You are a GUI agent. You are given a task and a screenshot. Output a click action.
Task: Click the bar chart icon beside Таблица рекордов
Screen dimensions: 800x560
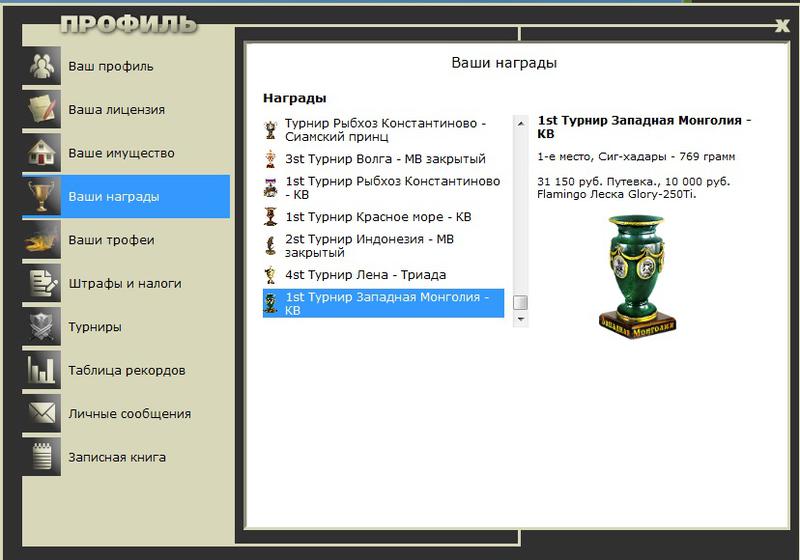pyautogui.click(x=41, y=370)
